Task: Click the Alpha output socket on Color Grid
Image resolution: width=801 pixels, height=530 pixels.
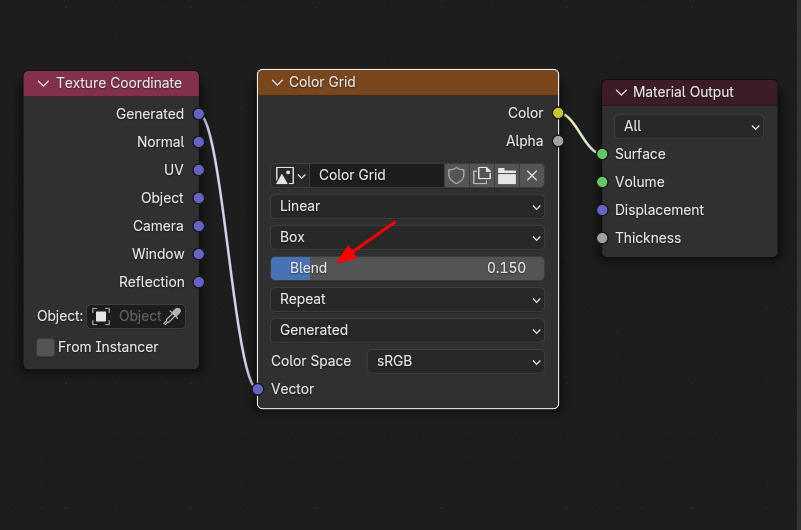Action: [x=558, y=141]
